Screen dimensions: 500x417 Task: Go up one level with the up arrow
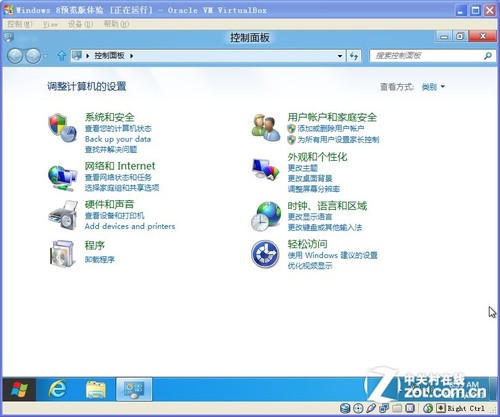click(61, 56)
